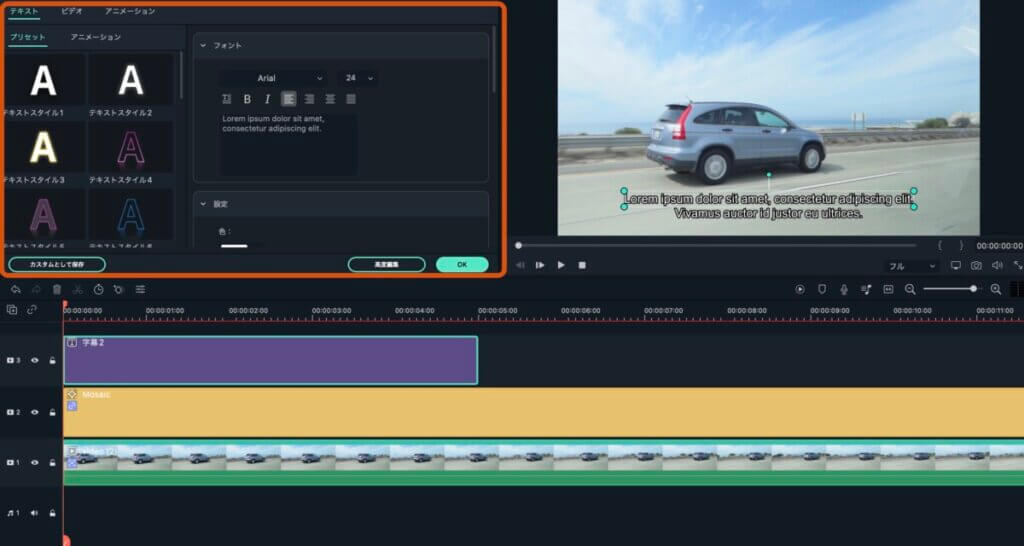
Task: Align the subtitle text to the left
Action: [x=289, y=99]
